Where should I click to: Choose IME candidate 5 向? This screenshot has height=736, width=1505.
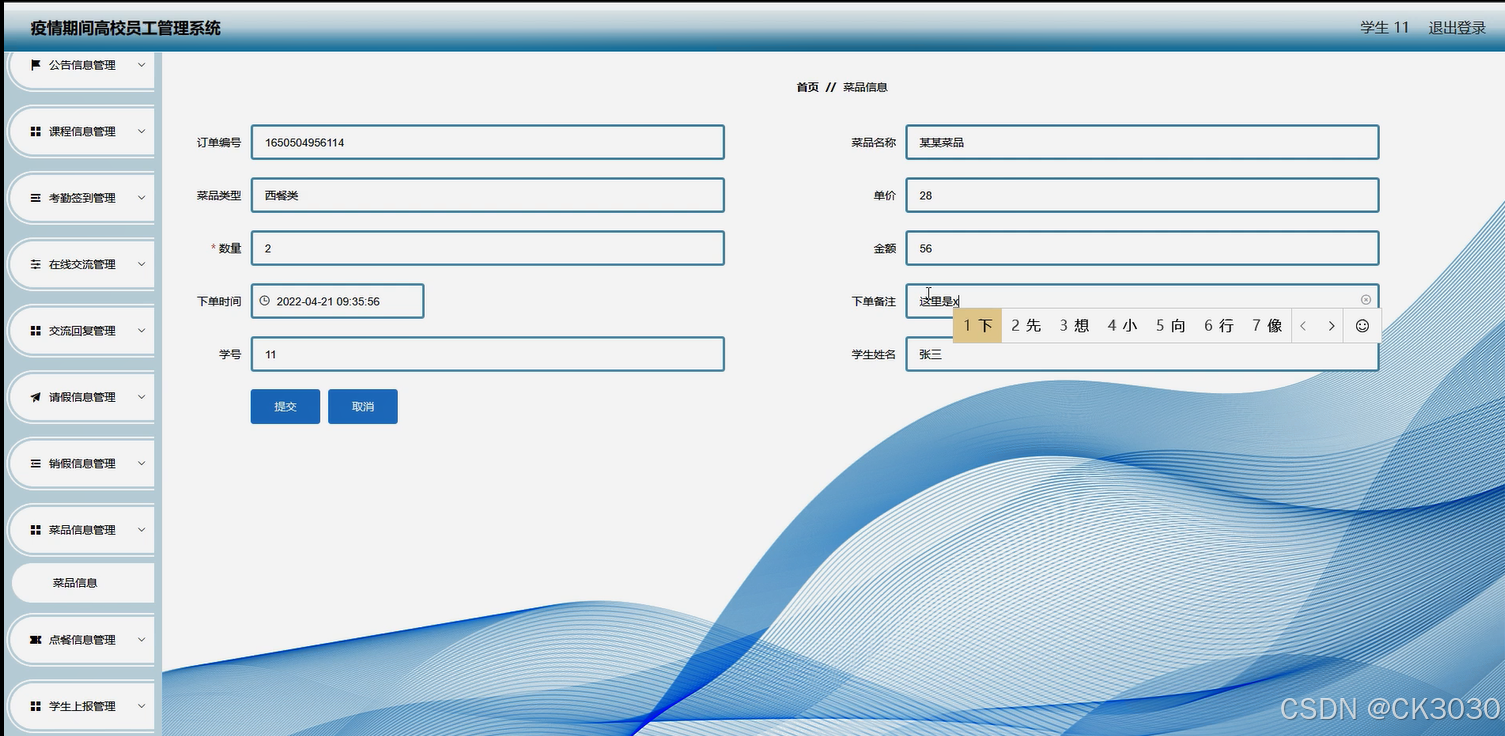point(1171,326)
